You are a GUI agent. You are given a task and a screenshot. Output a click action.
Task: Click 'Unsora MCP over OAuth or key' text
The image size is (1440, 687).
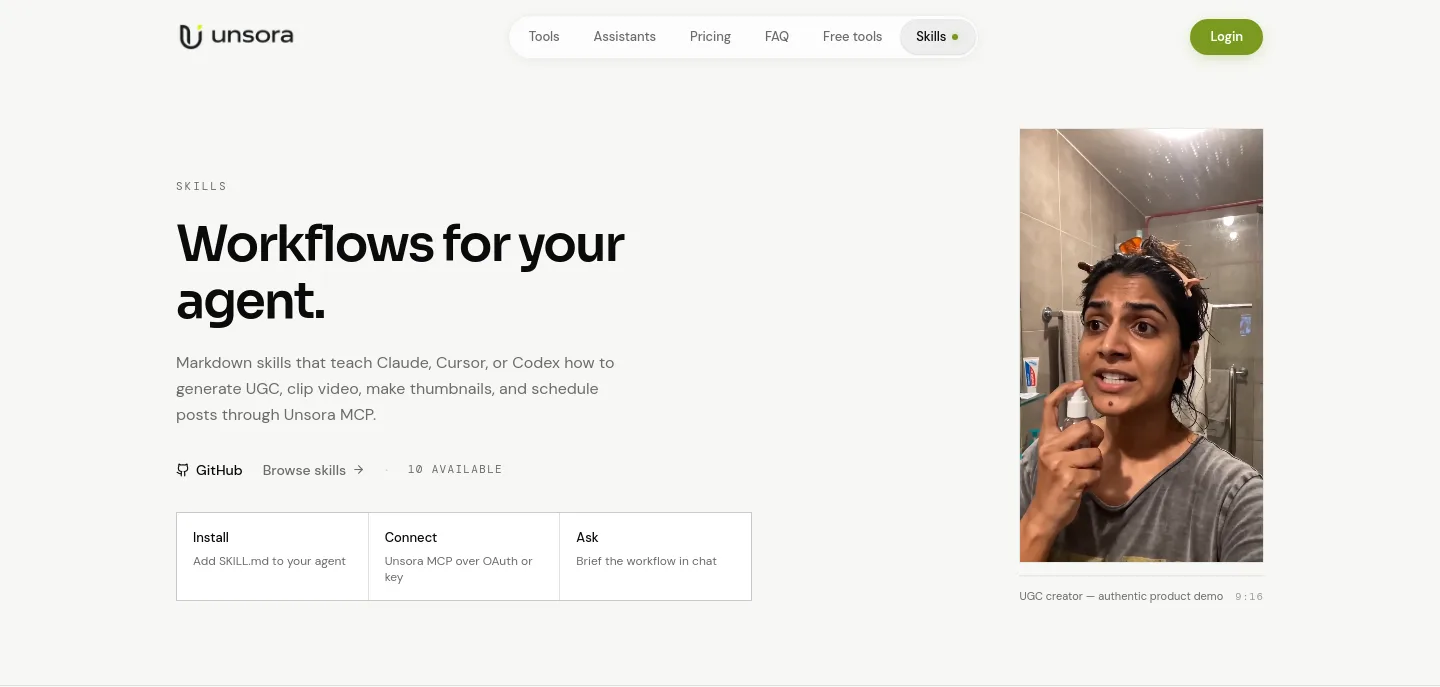pyautogui.click(x=458, y=569)
